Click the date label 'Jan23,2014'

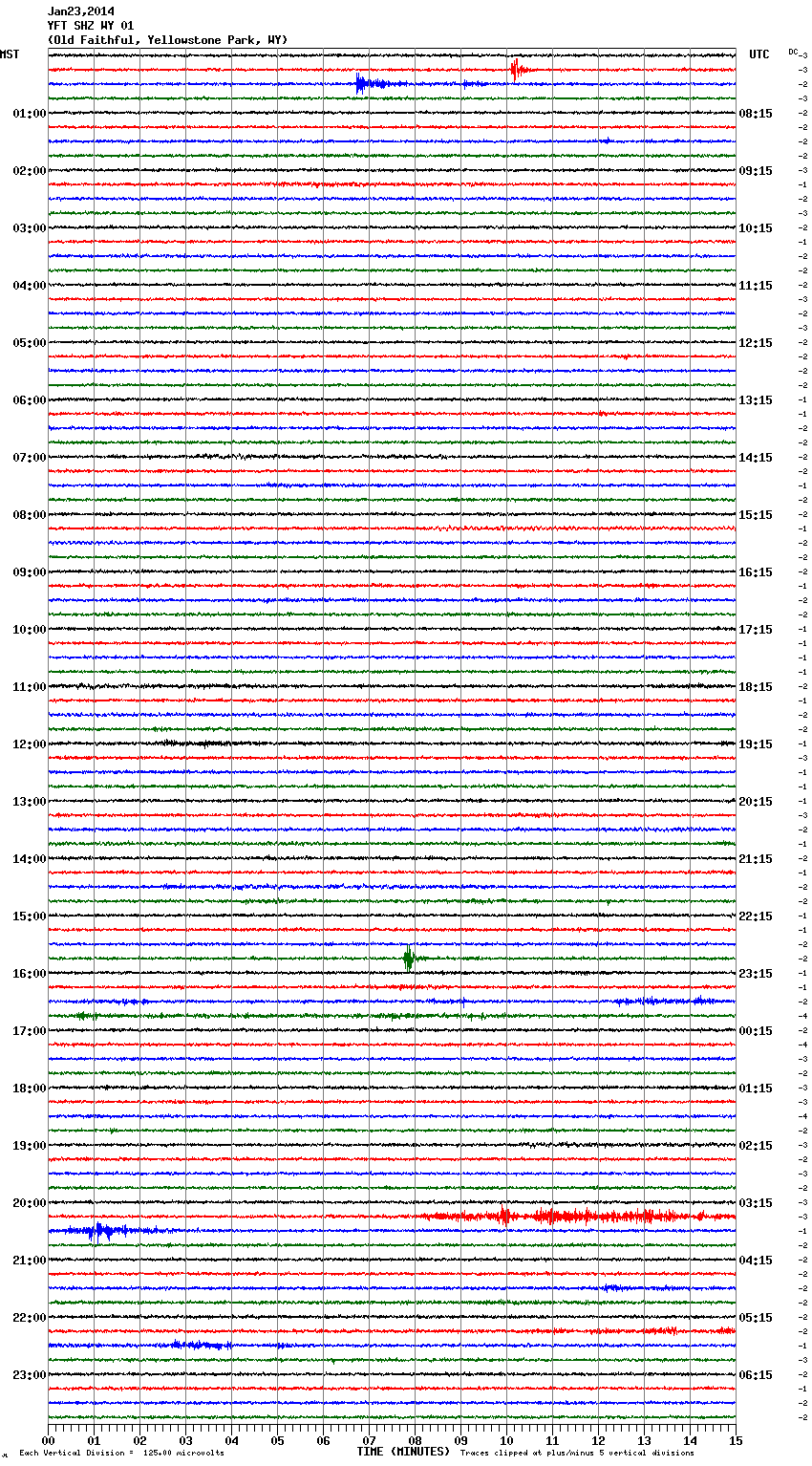81,11
